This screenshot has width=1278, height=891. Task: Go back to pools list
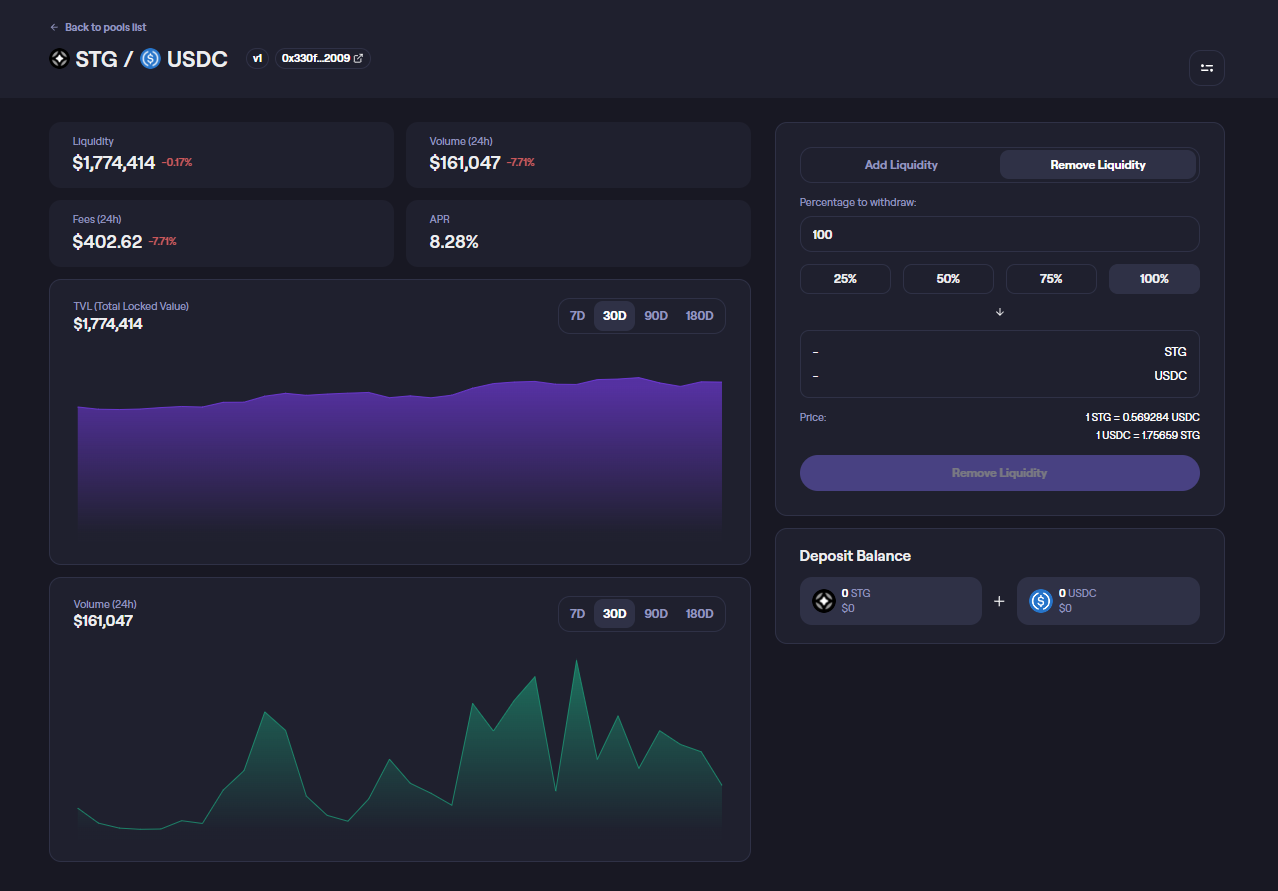[x=105, y=27]
